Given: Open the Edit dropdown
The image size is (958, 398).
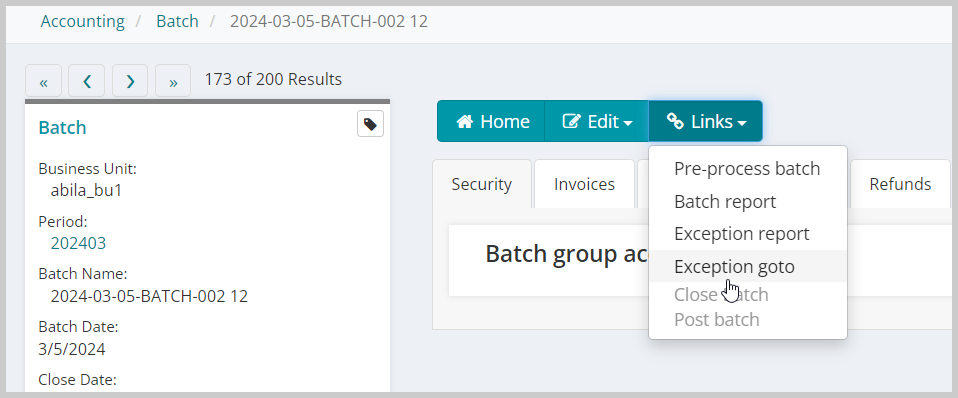Looking at the screenshot, I should pos(596,121).
